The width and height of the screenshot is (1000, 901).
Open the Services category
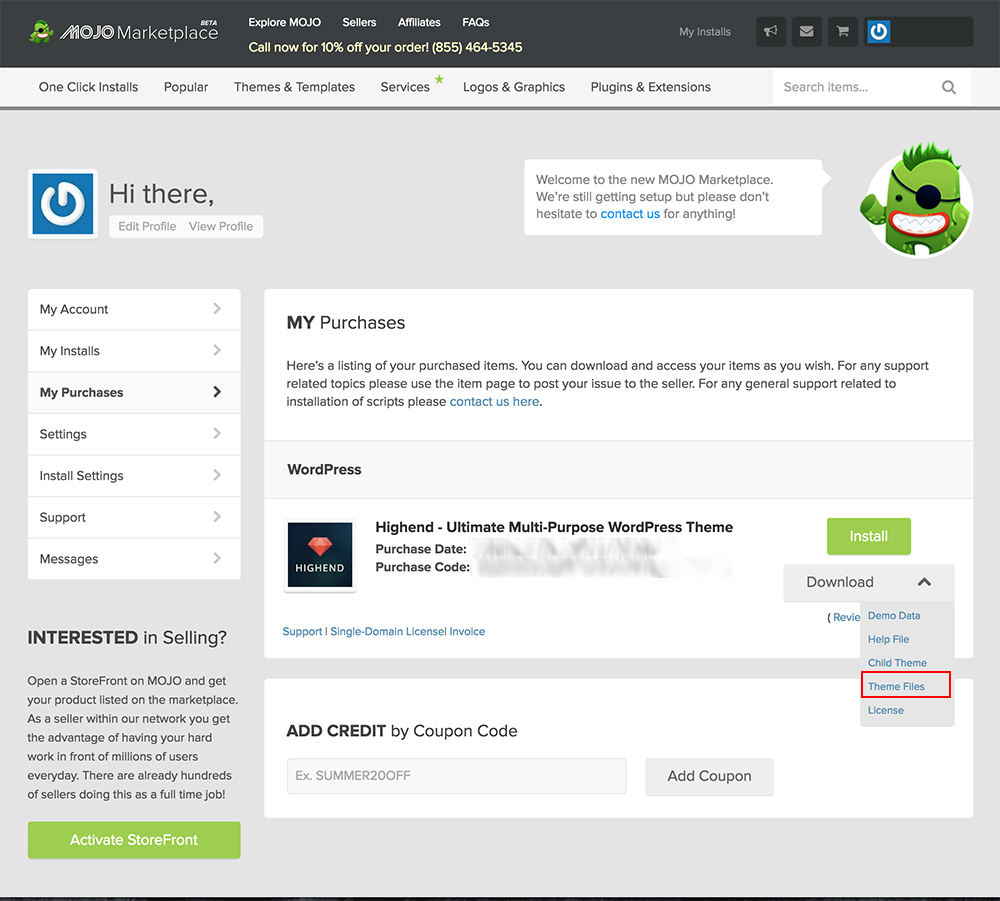coord(406,87)
